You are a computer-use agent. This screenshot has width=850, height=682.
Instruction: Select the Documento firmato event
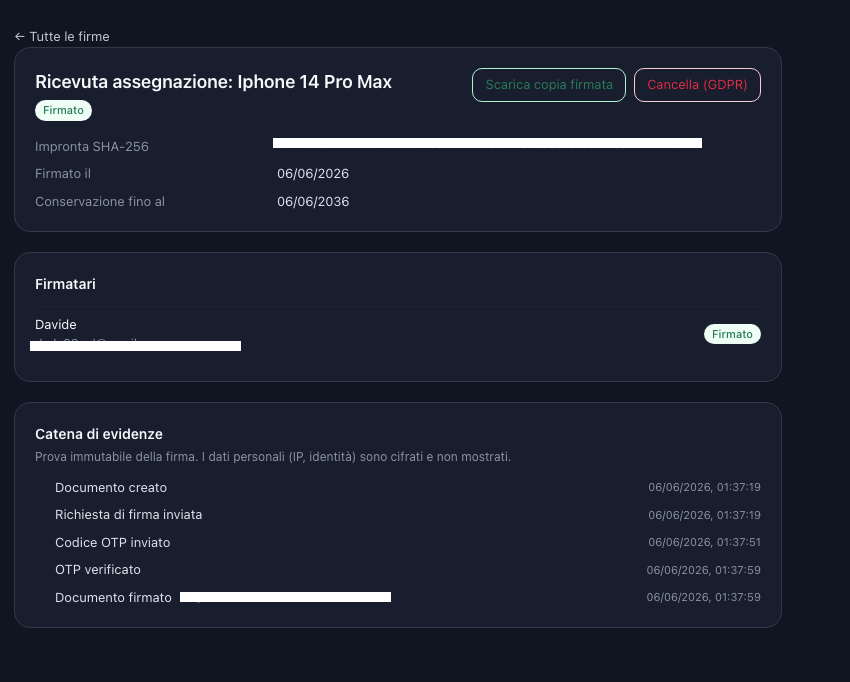(x=113, y=597)
